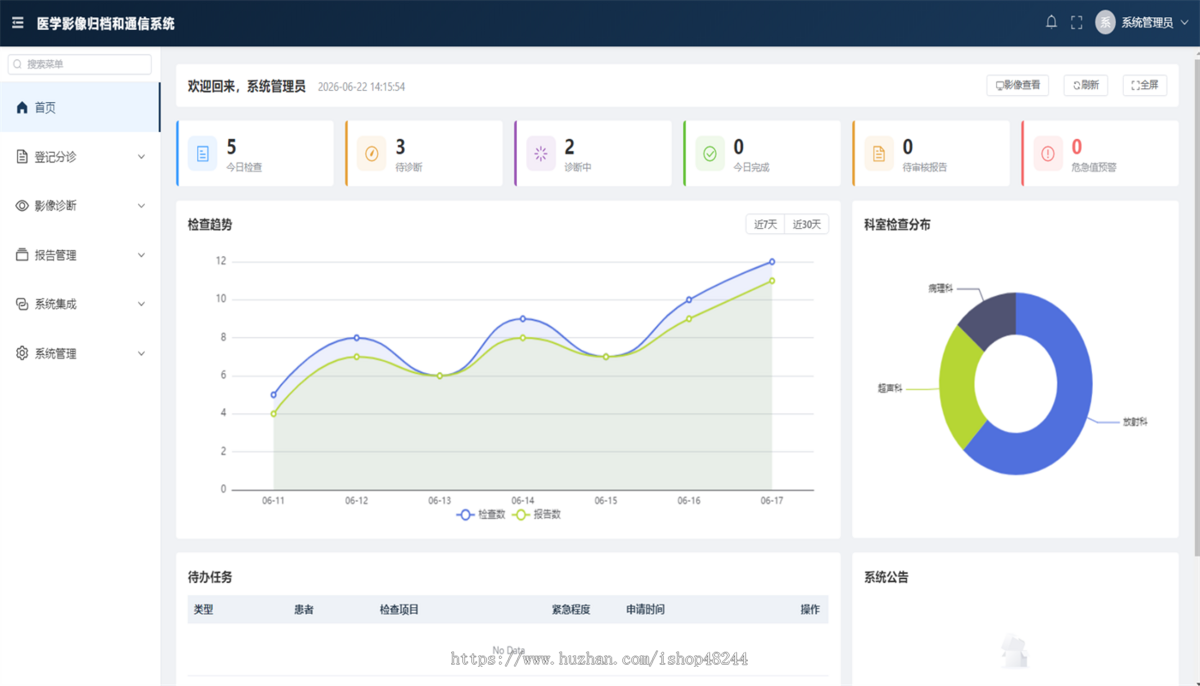Image resolution: width=1200 pixels, height=686 pixels.
Task: Click the 今日检查 label text
Action: tap(244, 167)
